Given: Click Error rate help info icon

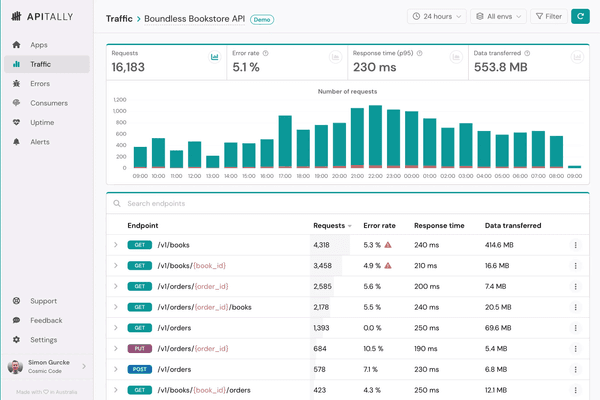Looking at the screenshot, I should click(x=266, y=53).
